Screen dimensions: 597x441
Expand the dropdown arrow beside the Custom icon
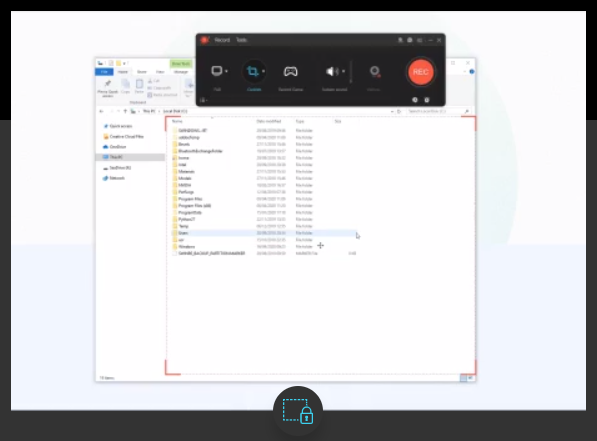263,71
